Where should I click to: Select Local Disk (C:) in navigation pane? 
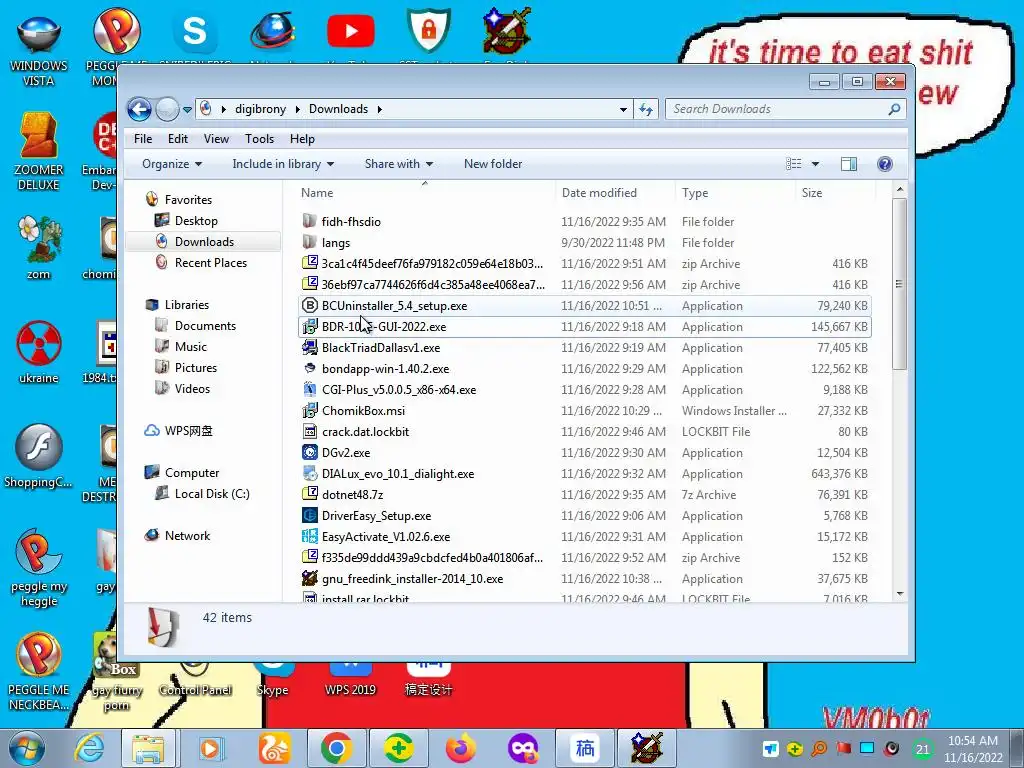[212, 494]
